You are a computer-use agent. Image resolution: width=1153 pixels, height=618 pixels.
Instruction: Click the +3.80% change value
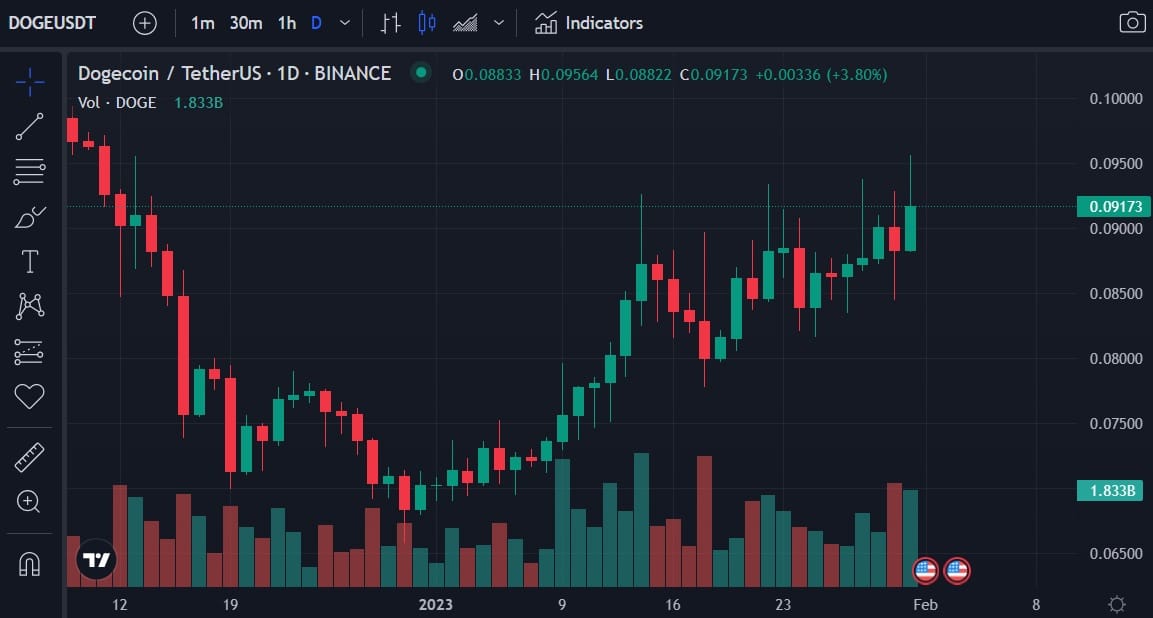[857, 75]
